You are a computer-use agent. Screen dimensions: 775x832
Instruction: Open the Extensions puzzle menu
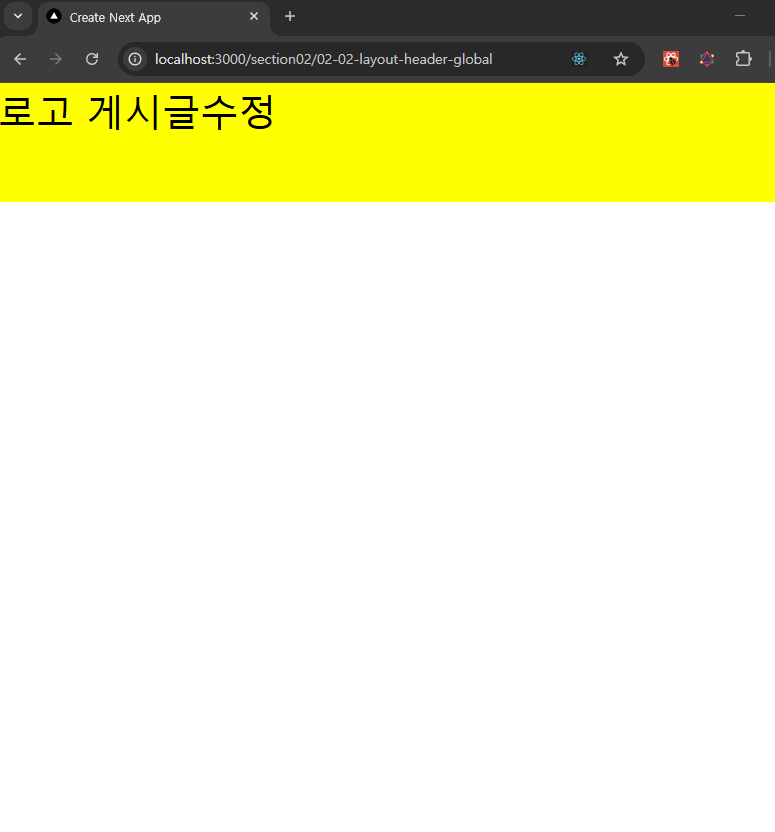point(743,59)
